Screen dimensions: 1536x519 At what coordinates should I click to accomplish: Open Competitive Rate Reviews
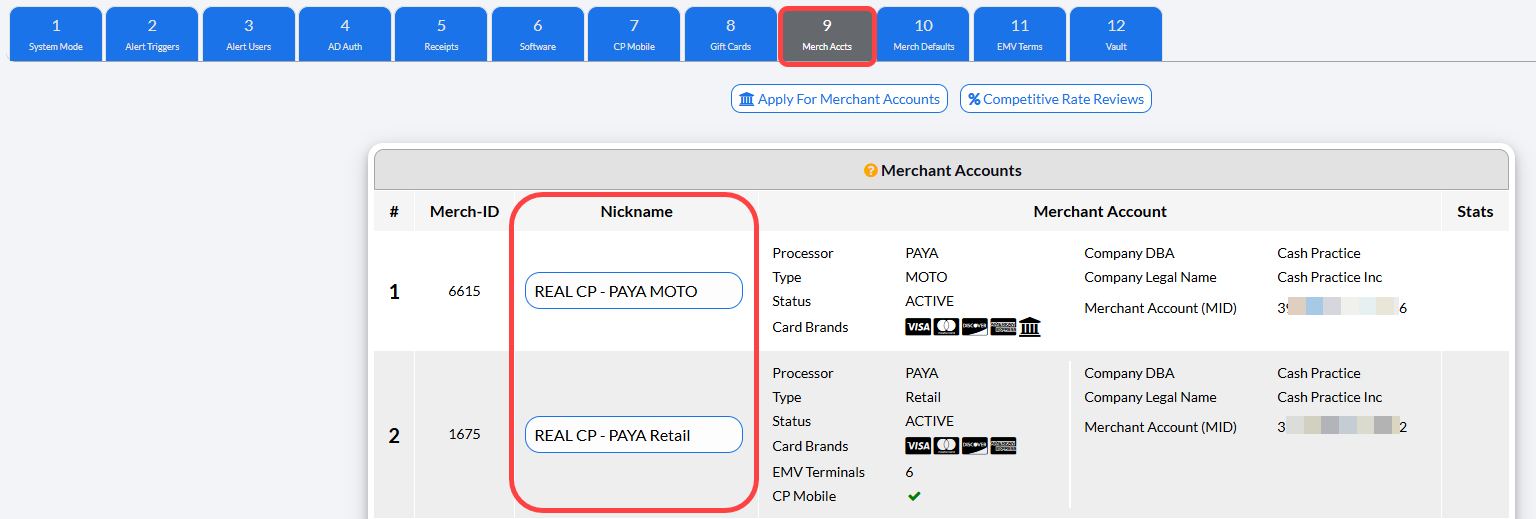click(1056, 99)
